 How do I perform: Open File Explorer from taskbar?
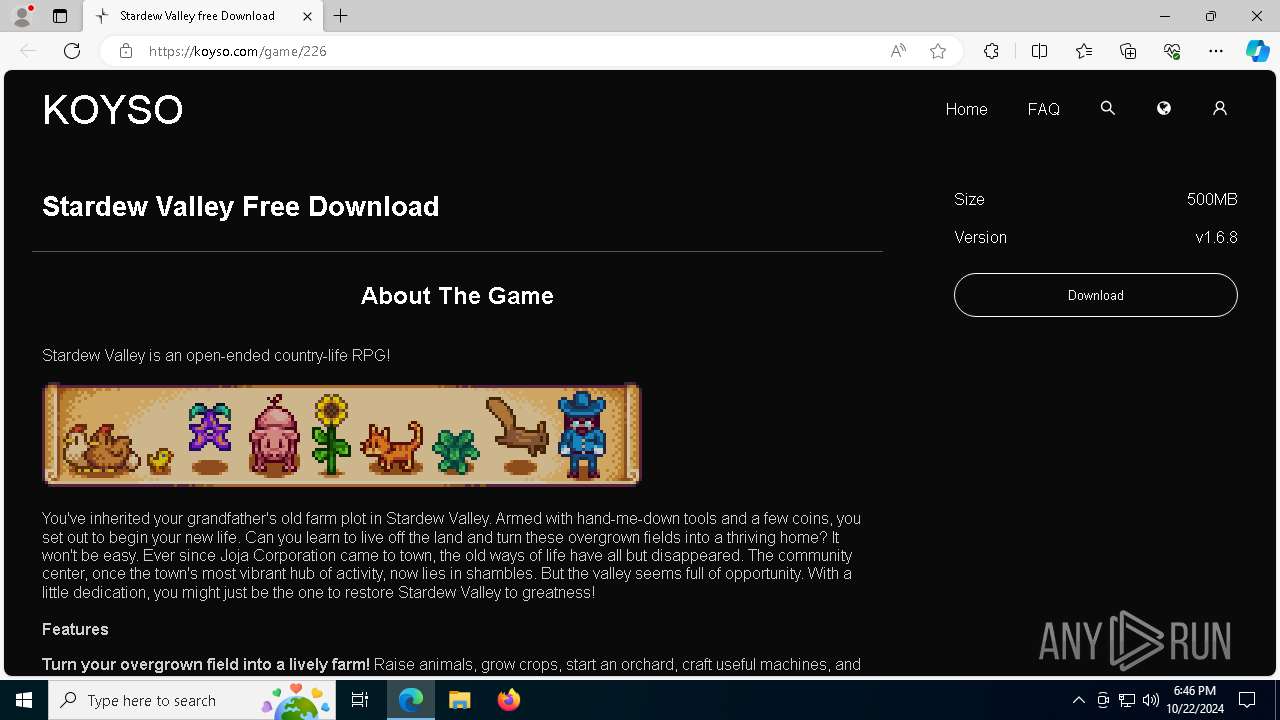coord(459,700)
